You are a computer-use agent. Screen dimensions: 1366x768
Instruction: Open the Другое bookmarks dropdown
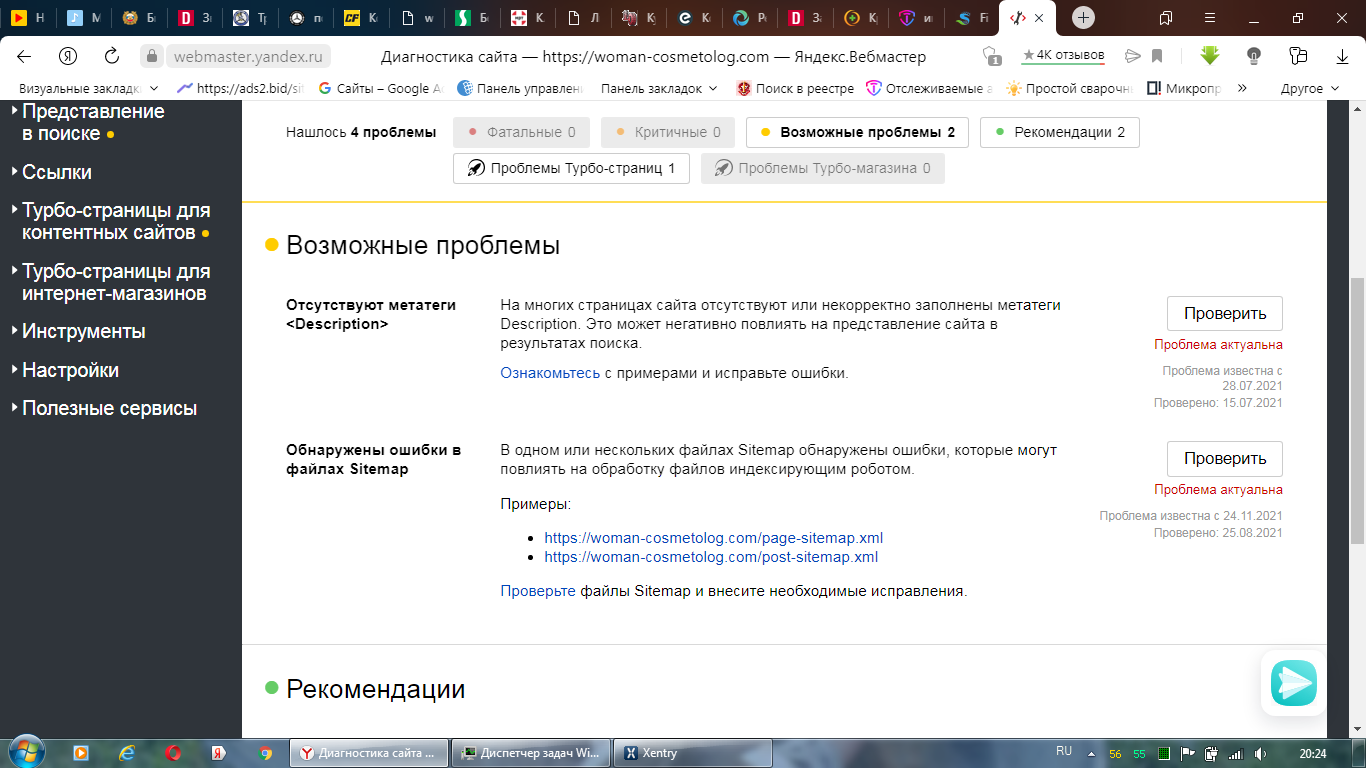pyautogui.click(x=1310, y=88)
